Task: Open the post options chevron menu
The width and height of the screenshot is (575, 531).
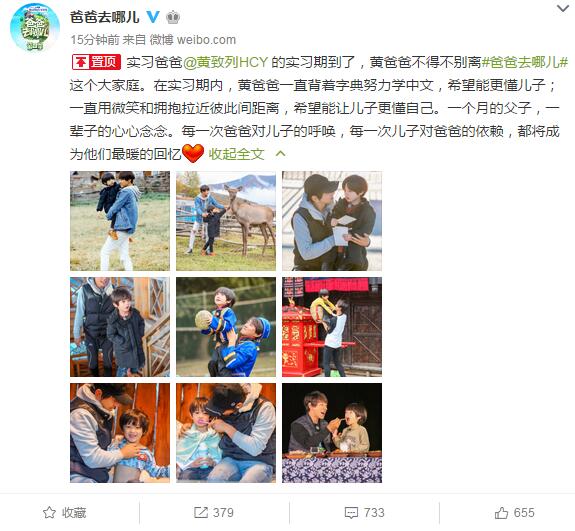Action: coord(563,8)
